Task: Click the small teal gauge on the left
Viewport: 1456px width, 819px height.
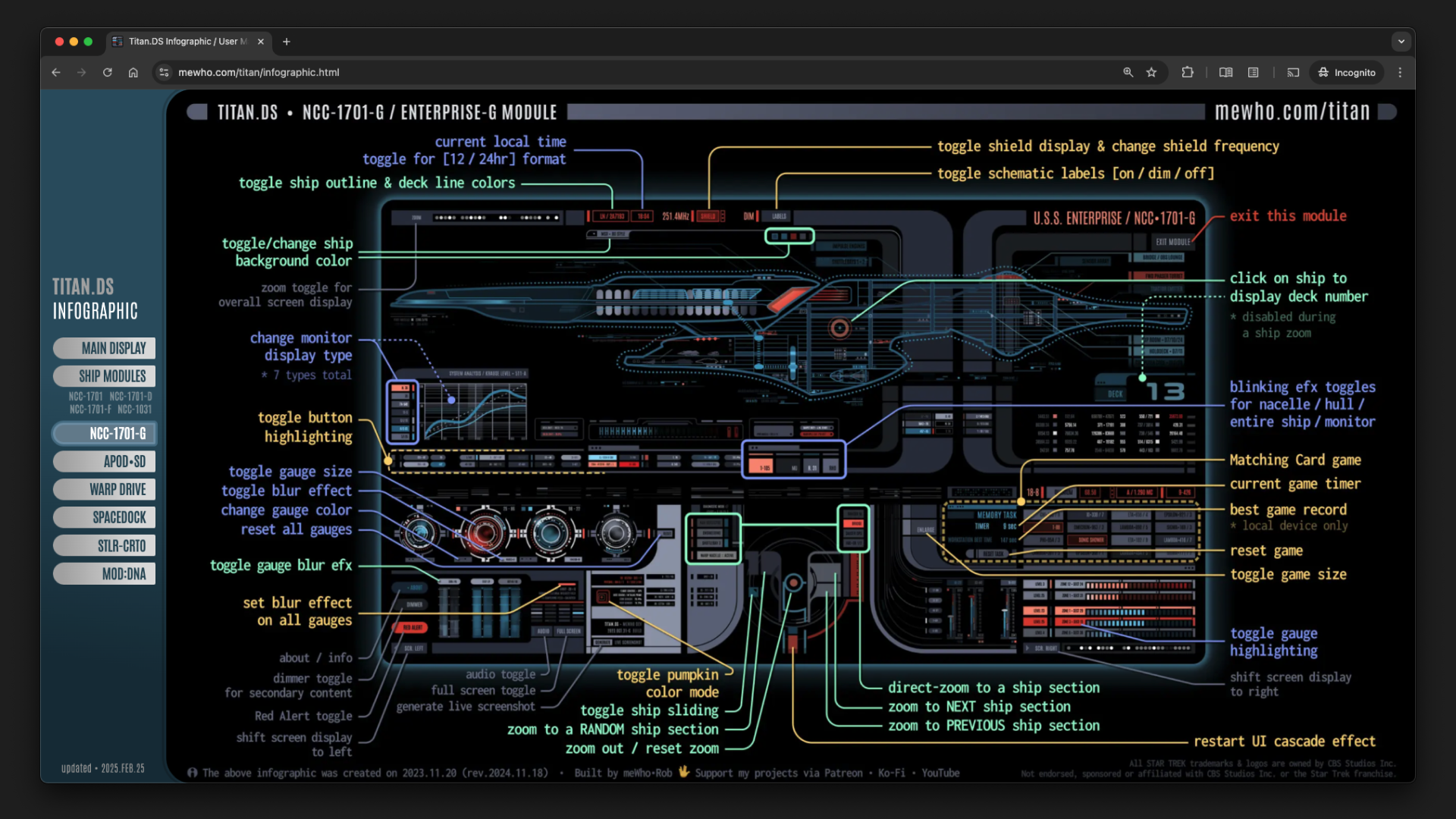Action: 418,533
